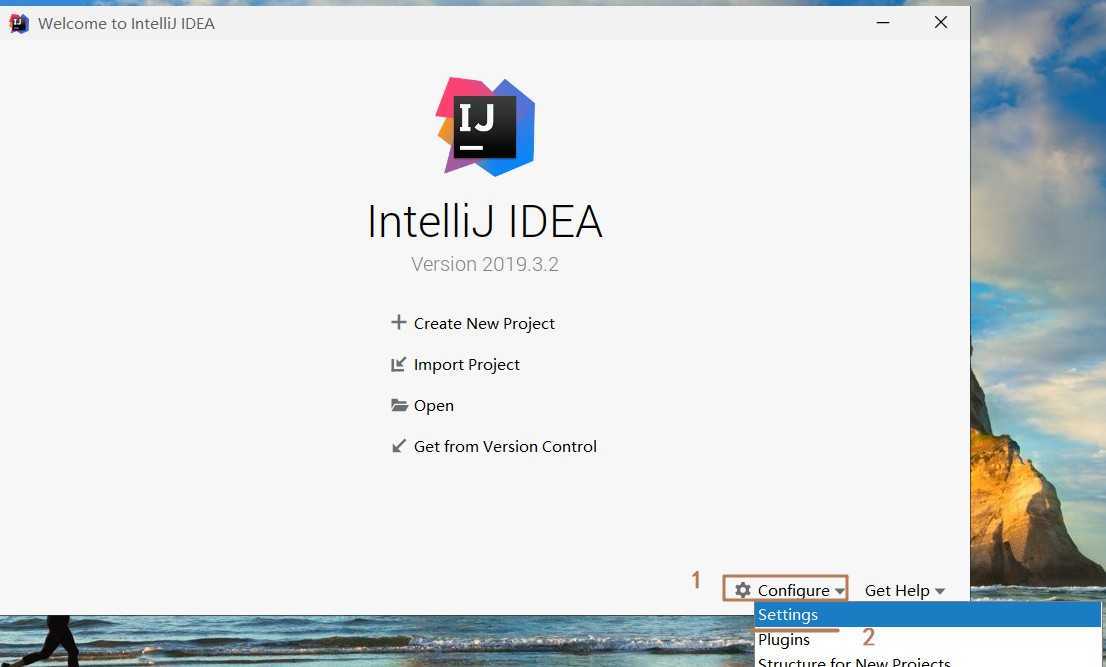Click the IntelliJ IDEA heading text

pos(485,221)
